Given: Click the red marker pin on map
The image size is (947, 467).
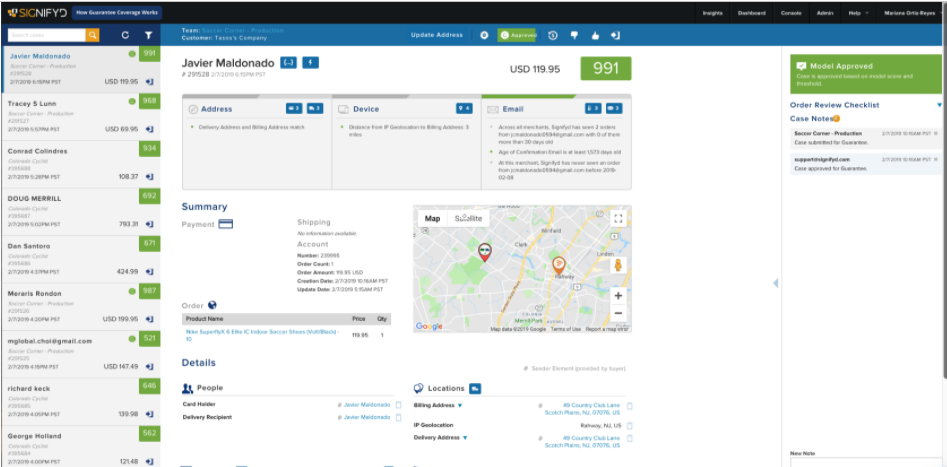Looking at the screenshot, I should pyautogui.click(x=484, y=253).
